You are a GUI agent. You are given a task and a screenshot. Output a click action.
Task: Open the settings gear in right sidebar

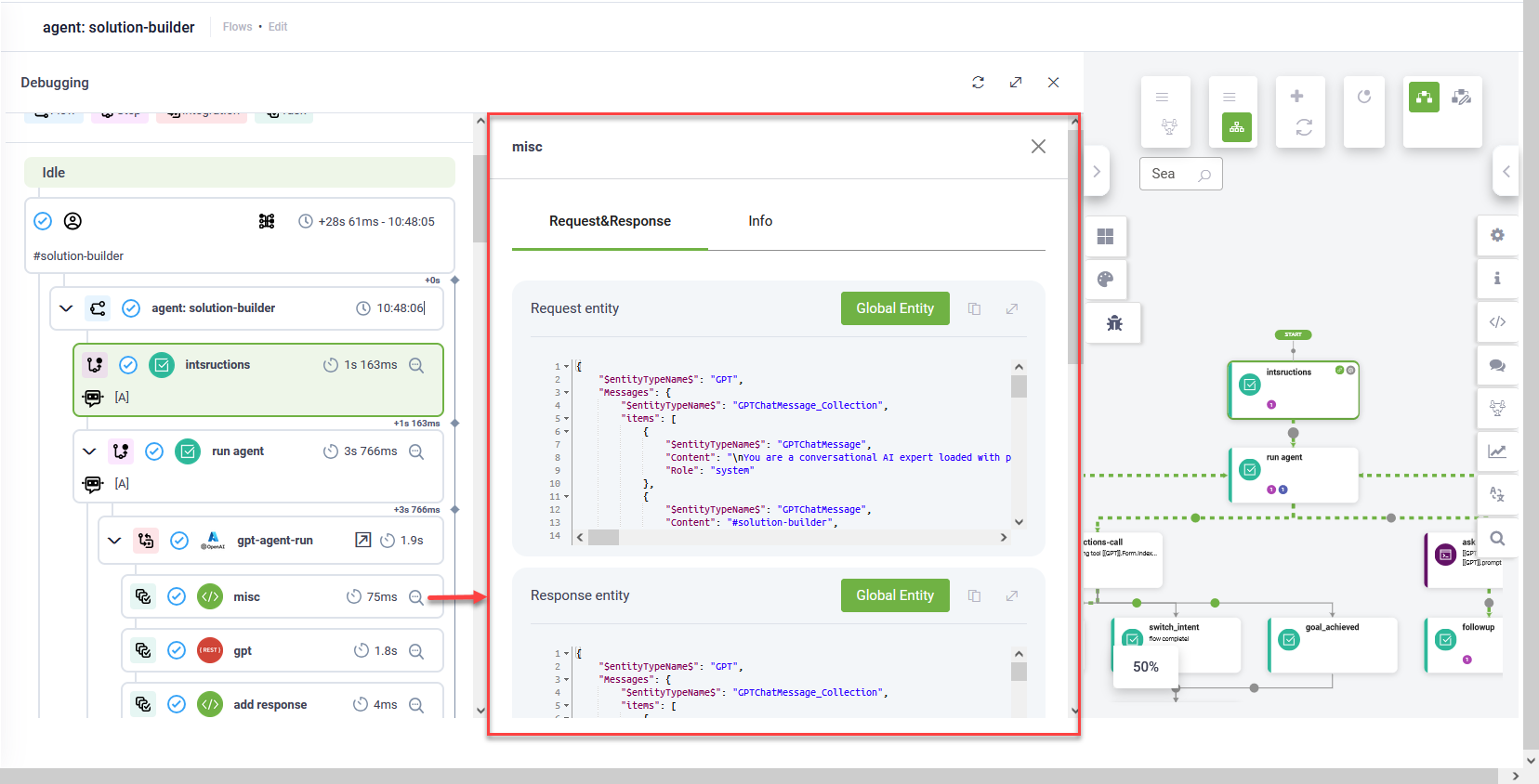1497,235
